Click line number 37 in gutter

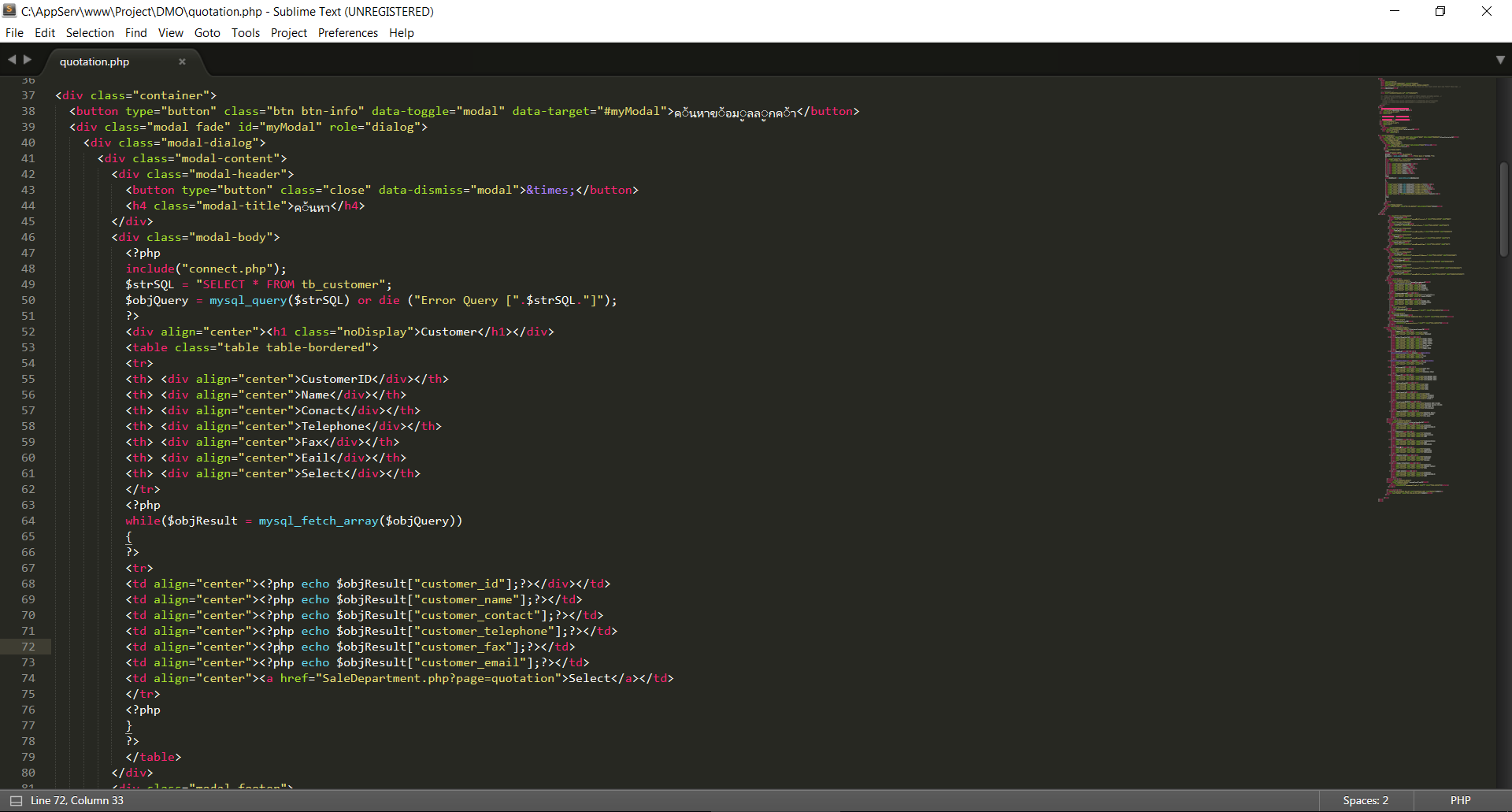tap(28, 95)
